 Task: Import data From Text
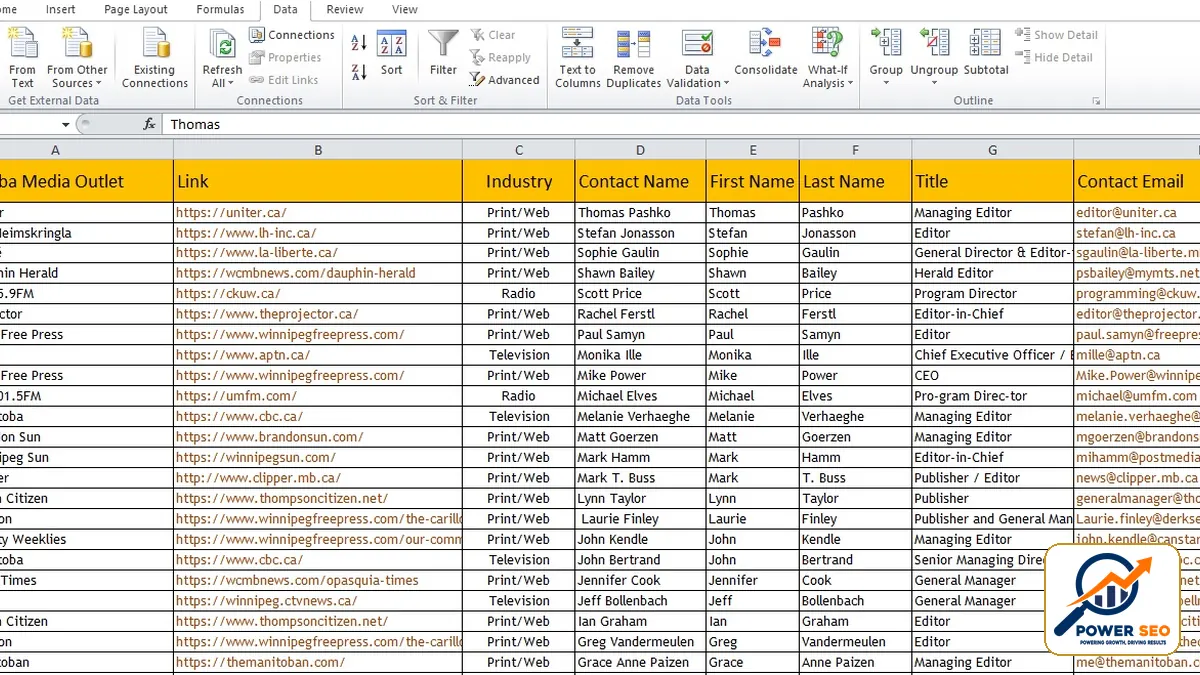[22, 58]
